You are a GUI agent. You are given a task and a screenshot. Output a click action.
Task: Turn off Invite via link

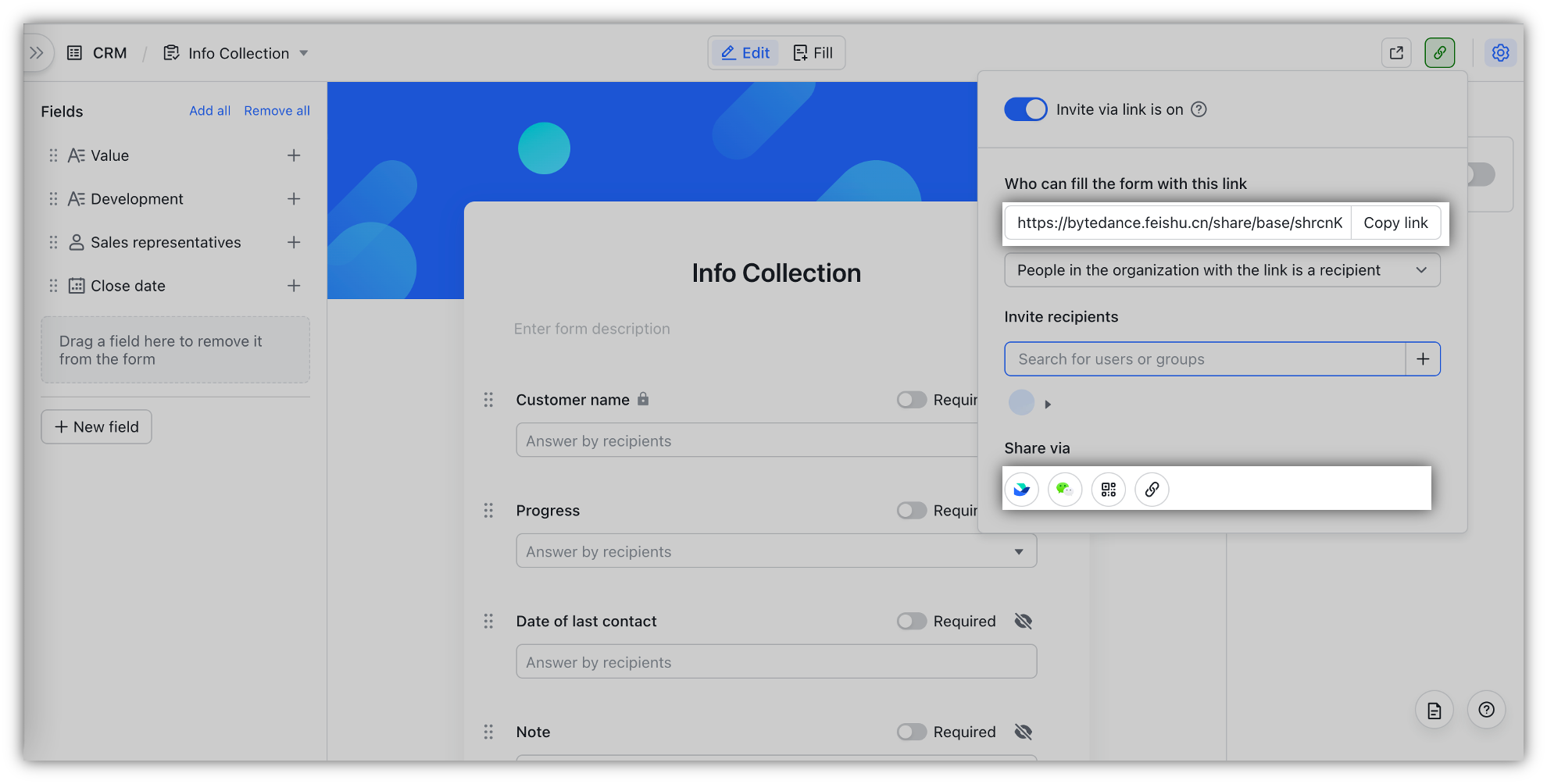coord(1025,109)
